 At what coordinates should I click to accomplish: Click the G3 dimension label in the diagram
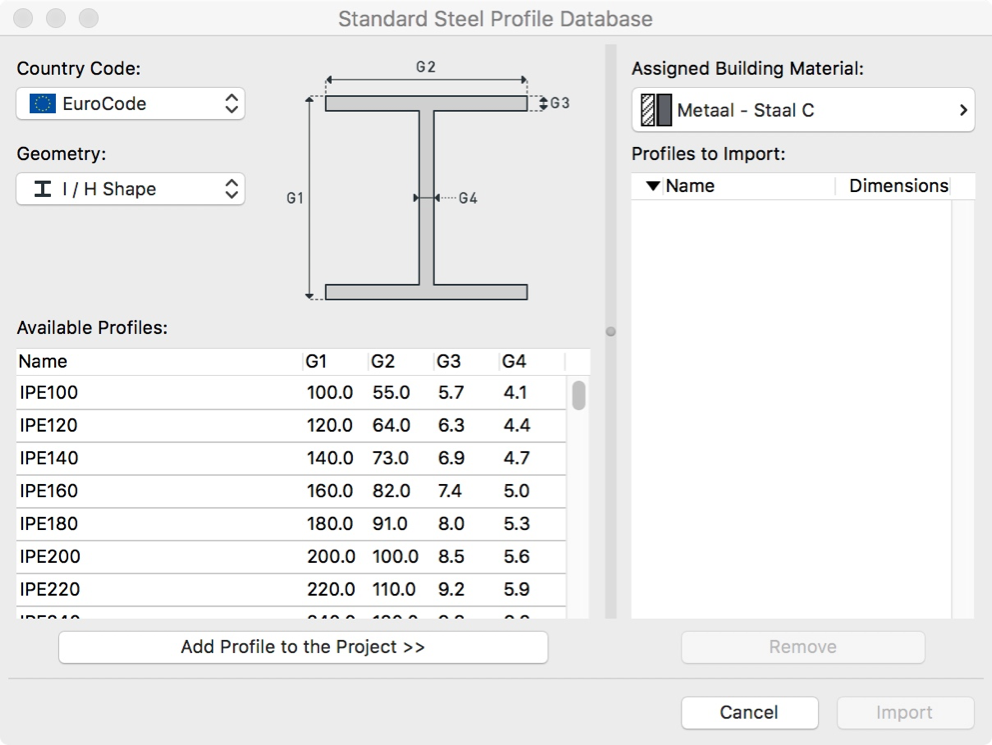pyautogui.click(x=560, y=103)
